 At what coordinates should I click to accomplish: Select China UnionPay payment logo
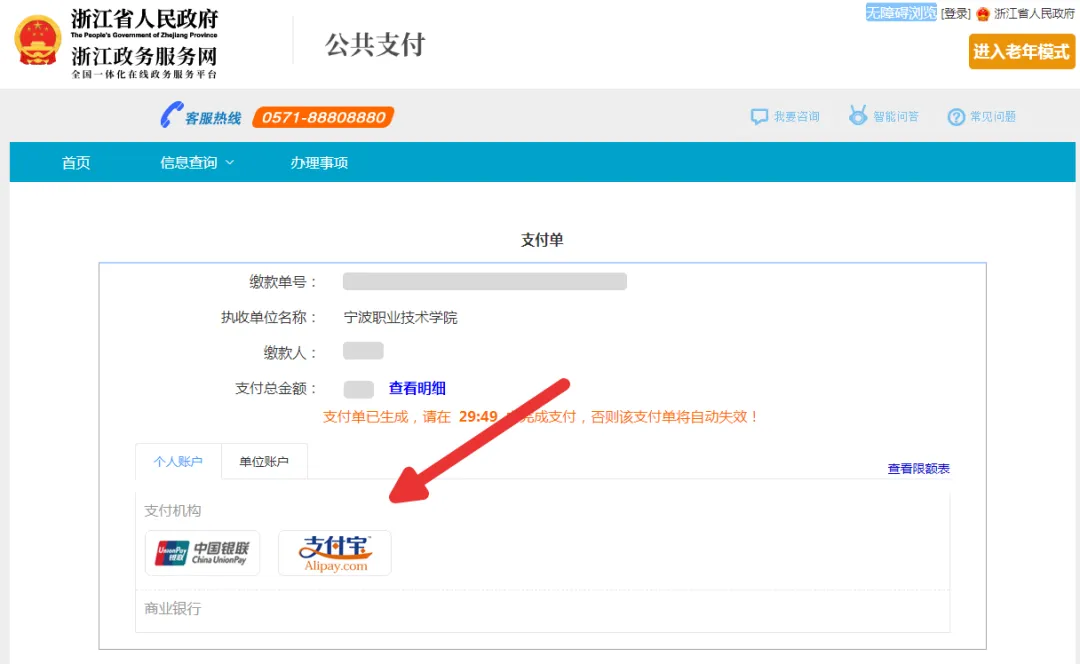coord(202,553)
